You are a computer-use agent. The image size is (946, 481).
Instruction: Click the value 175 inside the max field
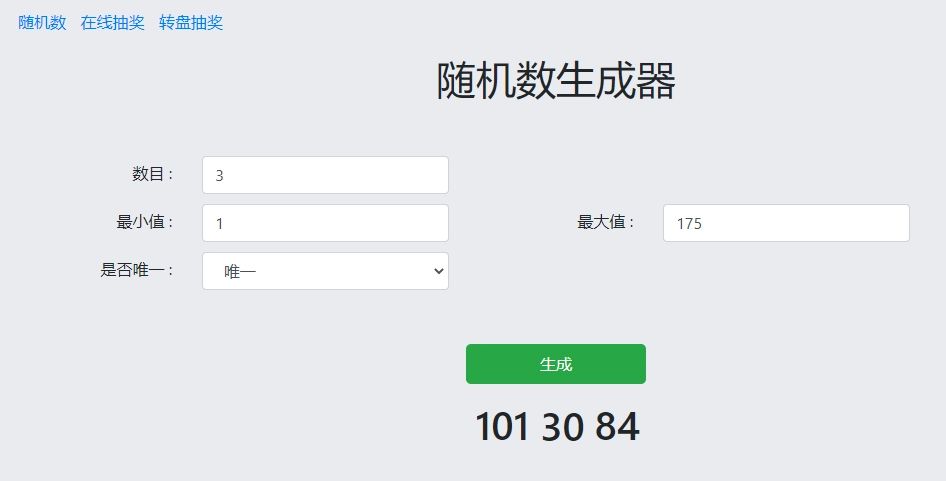[x=689, y=224]
